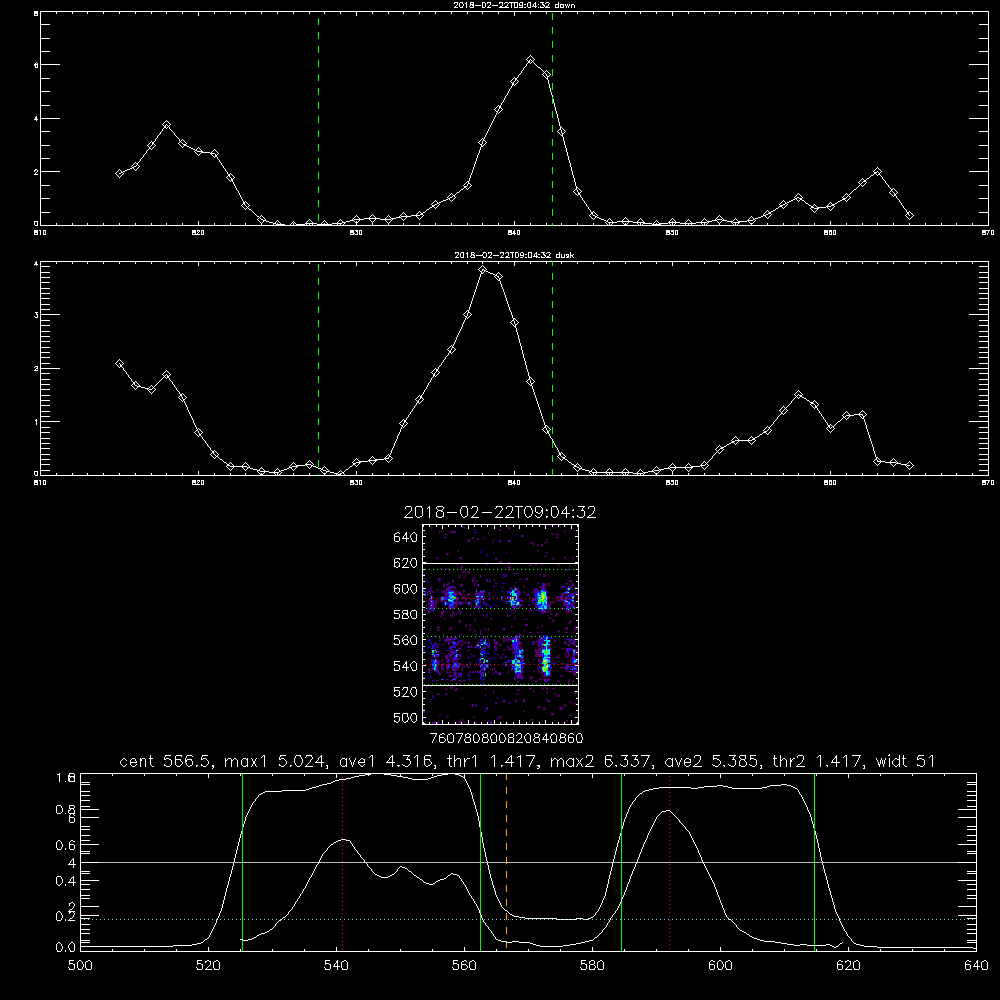Click the '500' x-axis label of the bottom plot
Image resolution: width=1000 pixels, height=1000 pixels.
(80, 966)
